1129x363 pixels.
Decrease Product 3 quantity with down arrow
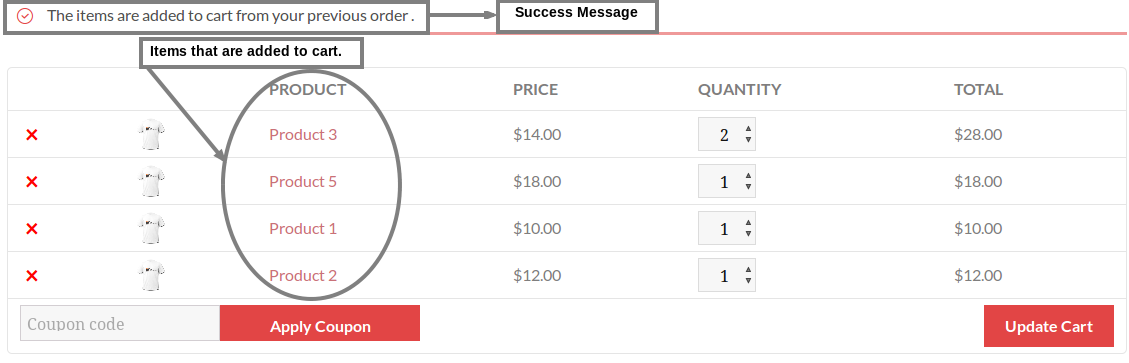[748, 140]
